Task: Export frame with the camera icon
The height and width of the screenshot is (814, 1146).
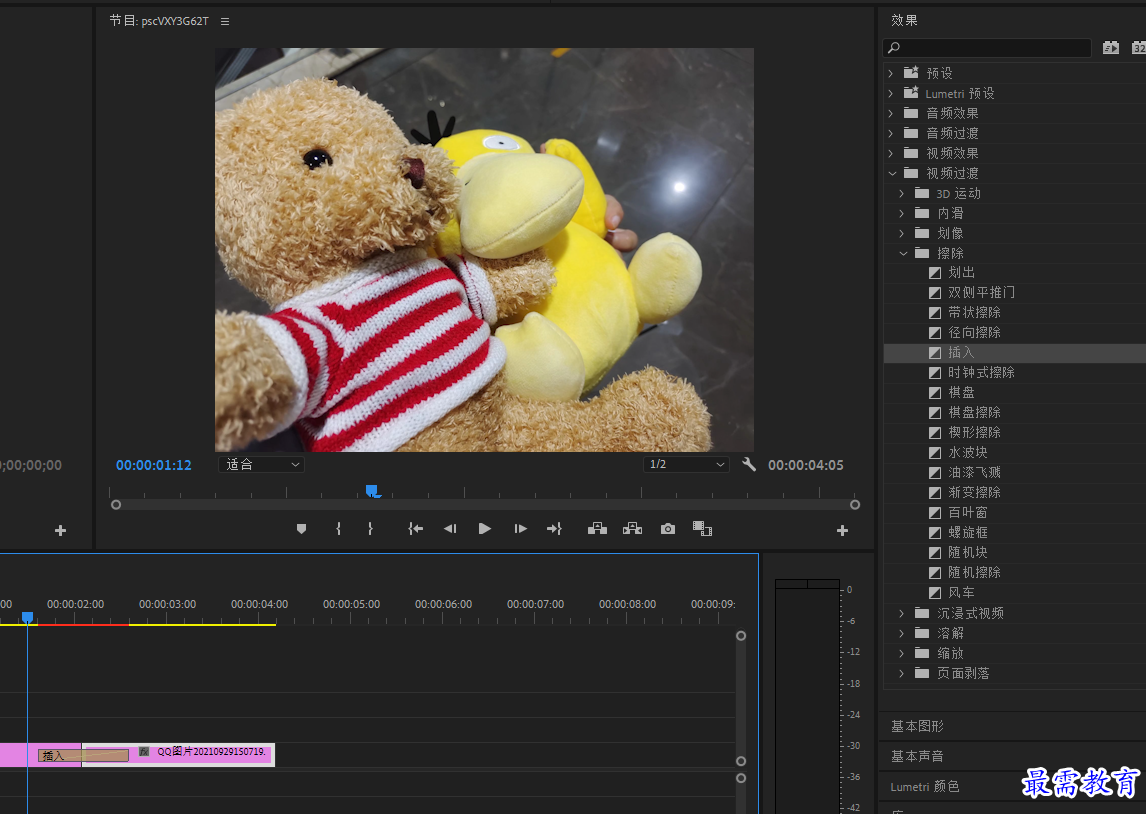Action: click(668, 529)
